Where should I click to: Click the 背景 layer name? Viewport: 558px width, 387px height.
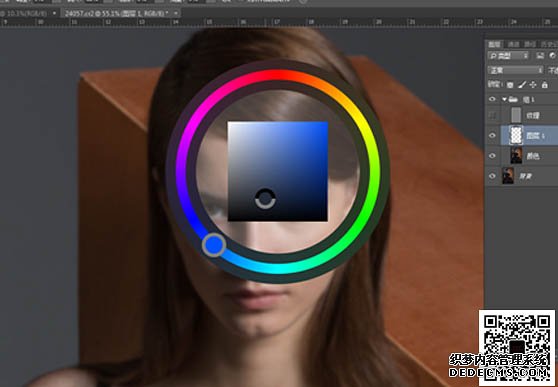(525, 176)
